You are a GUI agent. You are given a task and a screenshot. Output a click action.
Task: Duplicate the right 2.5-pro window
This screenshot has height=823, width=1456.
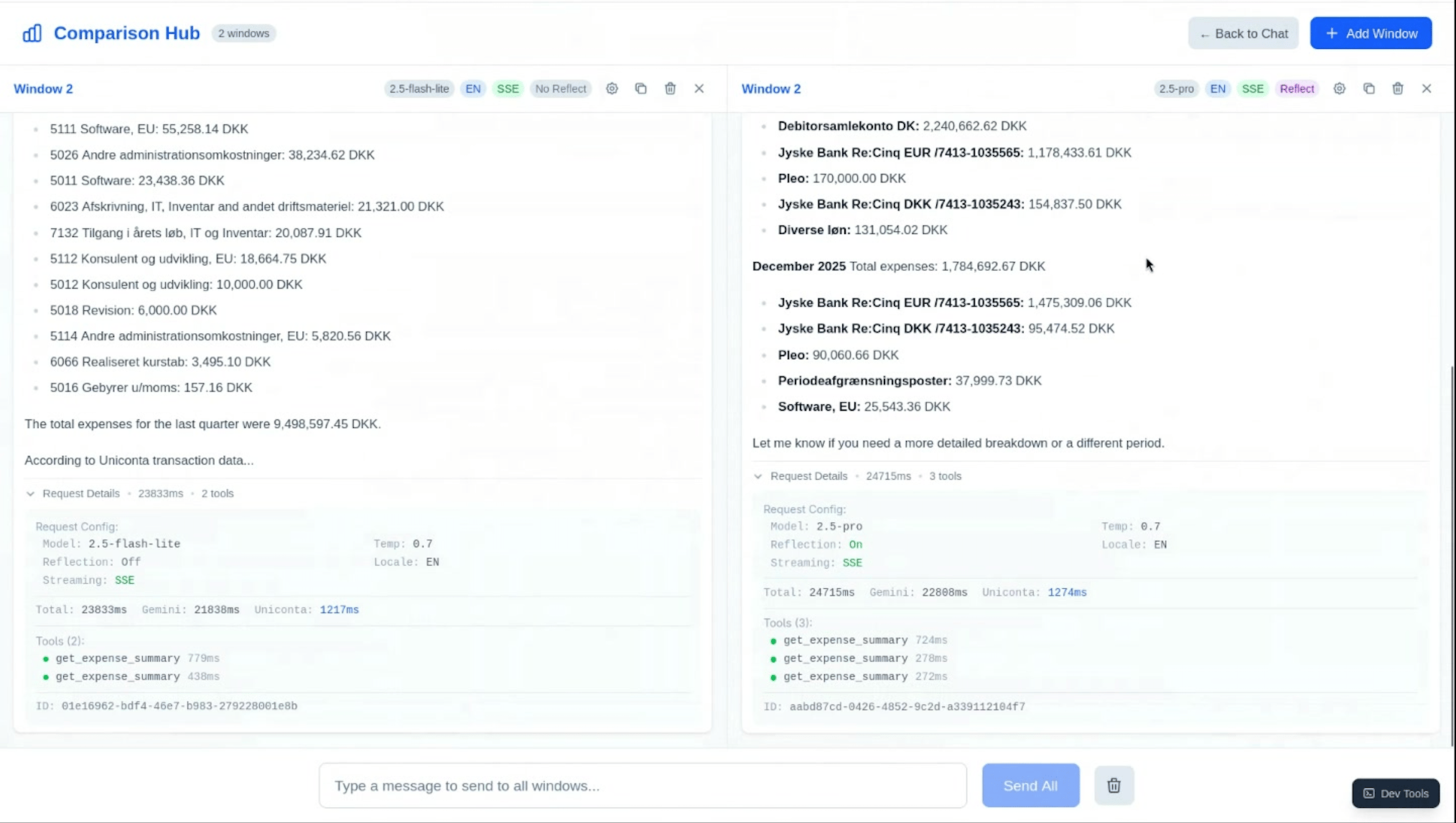(x=1368, y=88)
